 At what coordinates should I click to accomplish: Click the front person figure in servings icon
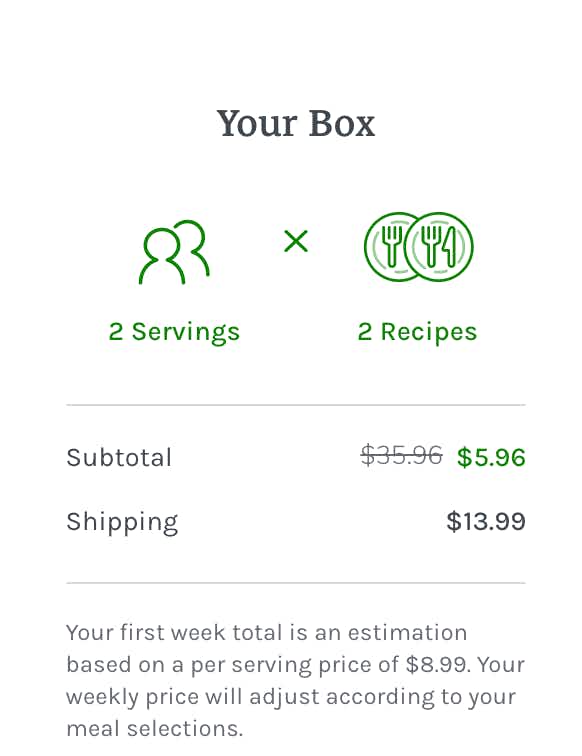tap(162, 256)
